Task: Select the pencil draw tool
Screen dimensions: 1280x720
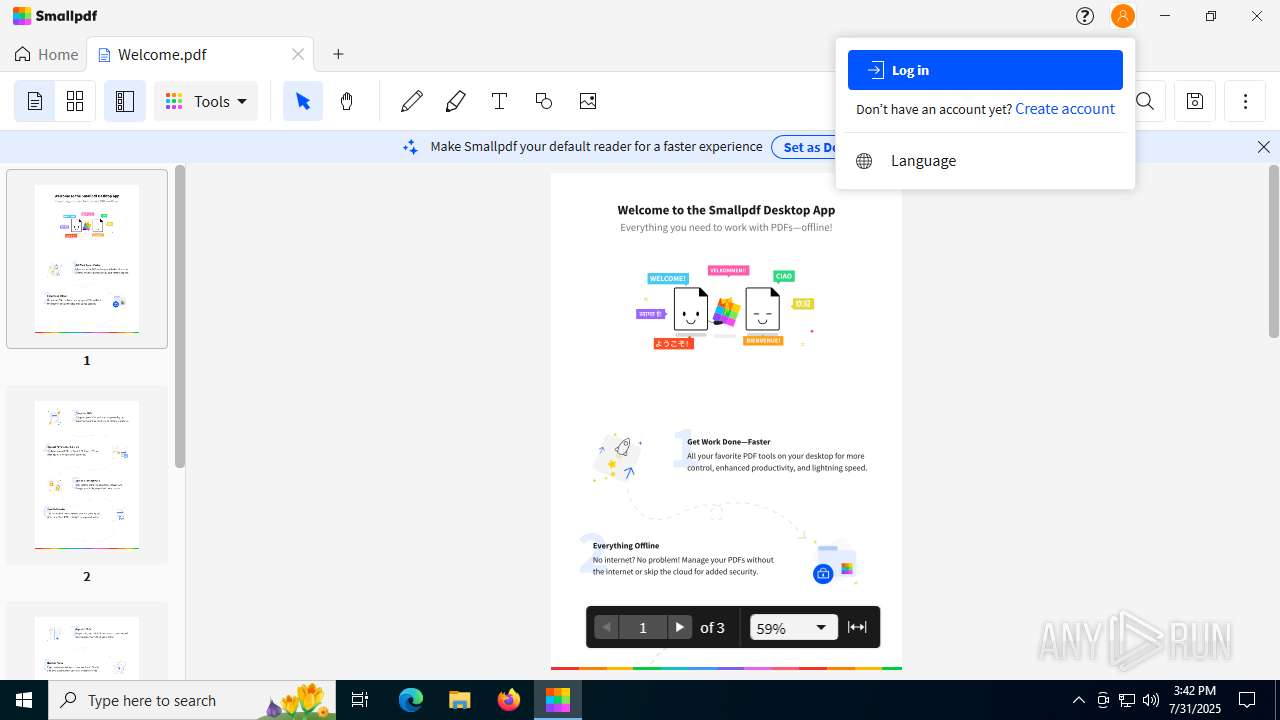Action: coord(411,101)
